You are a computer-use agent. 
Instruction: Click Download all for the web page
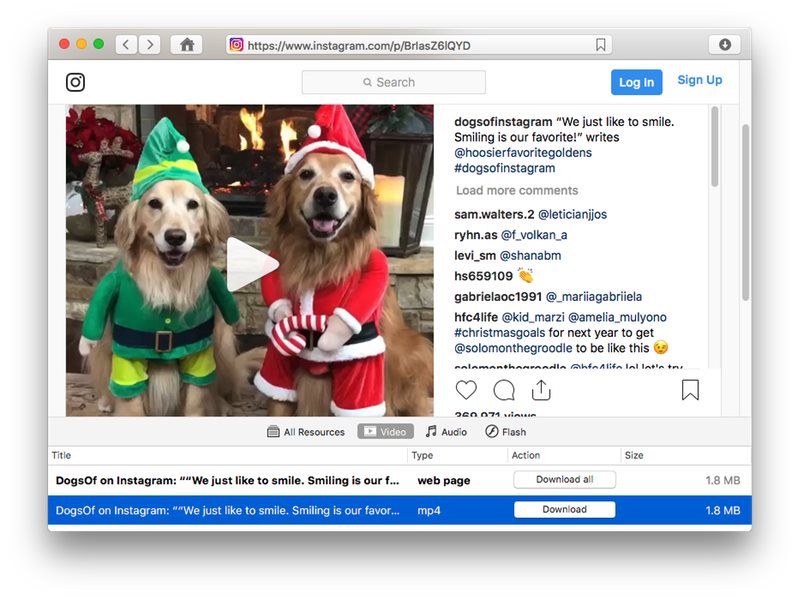pos(564,480)
